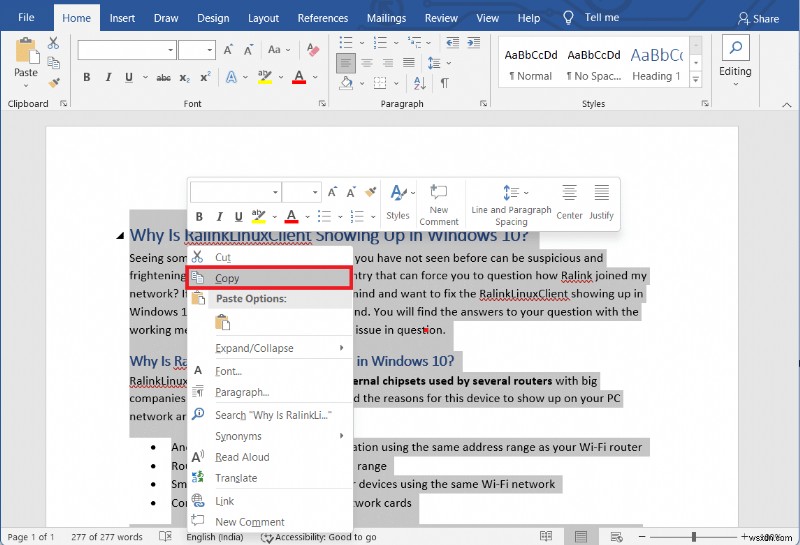800x545 pixels.
Task: Apply the ribbon red Font Color button
Action: [x=299, y=78]
